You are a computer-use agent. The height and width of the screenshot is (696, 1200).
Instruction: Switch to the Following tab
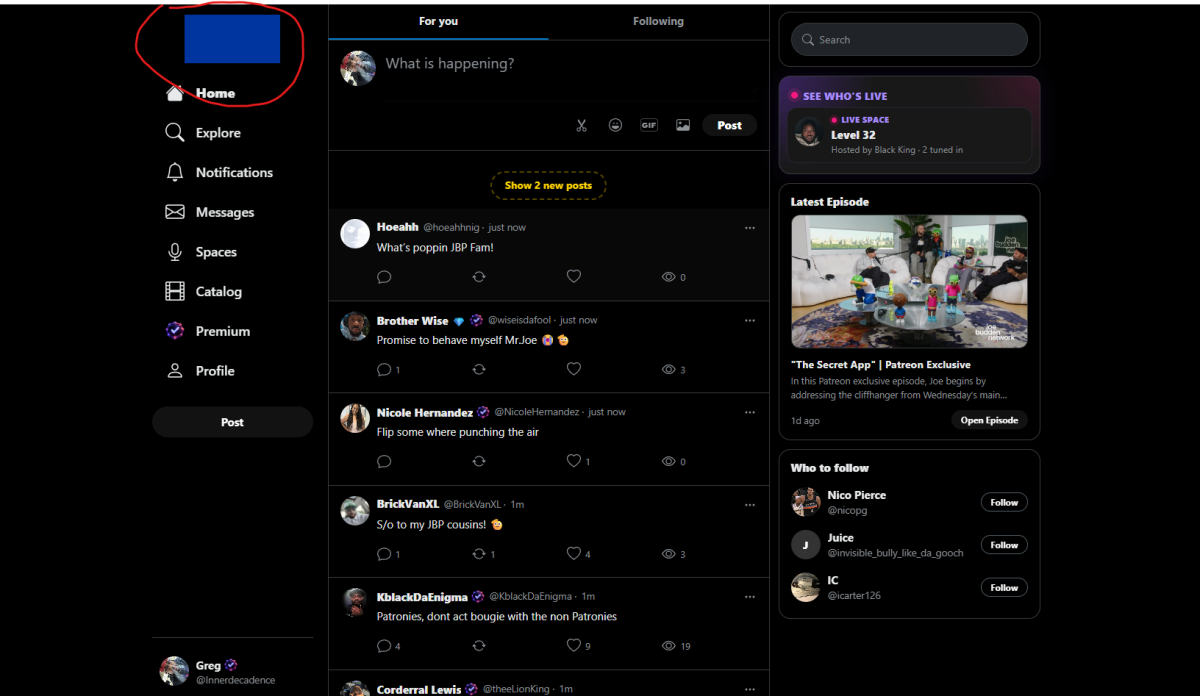[658, 21]
